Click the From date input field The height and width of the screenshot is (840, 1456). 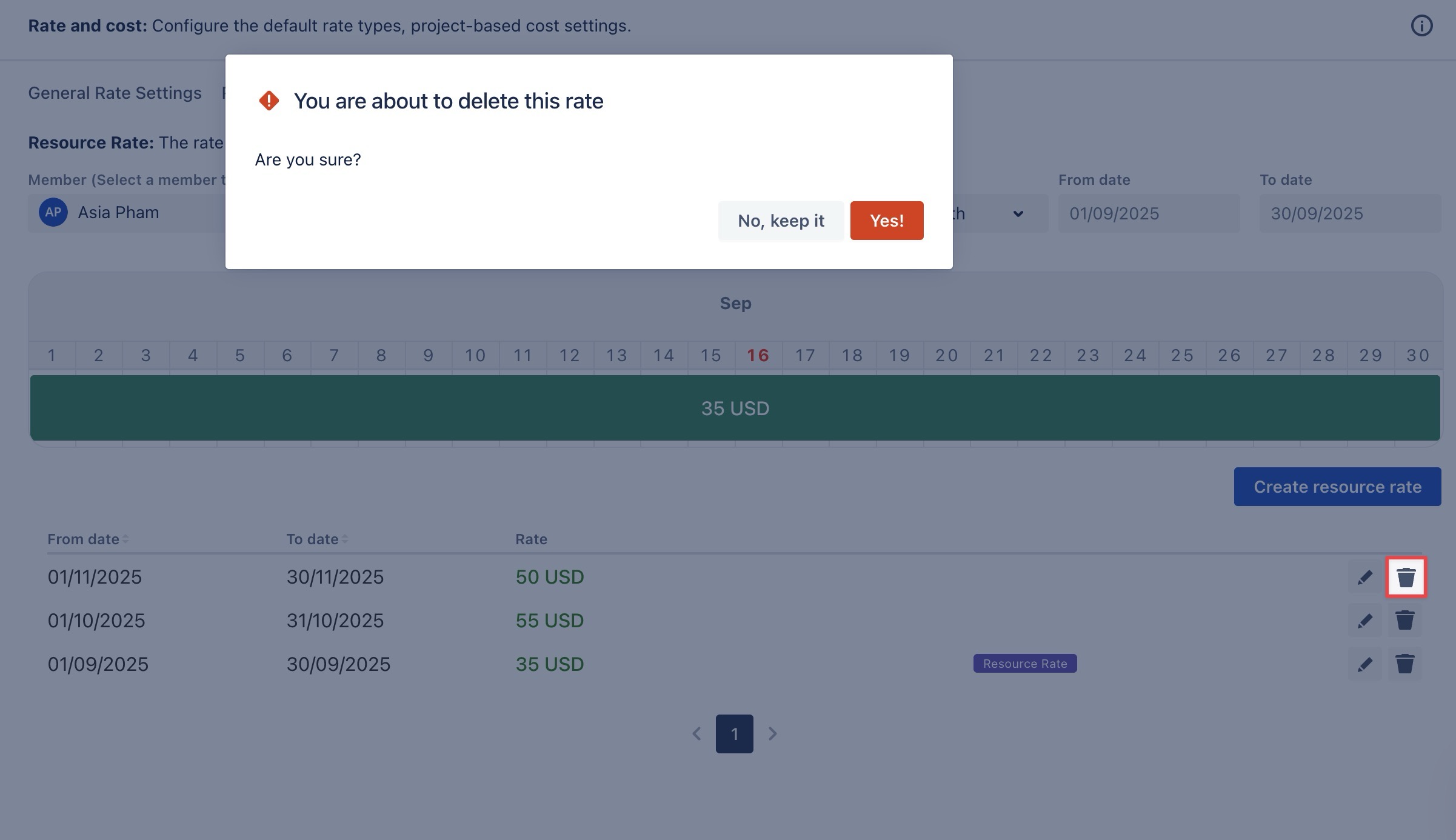pos(1148,213)
